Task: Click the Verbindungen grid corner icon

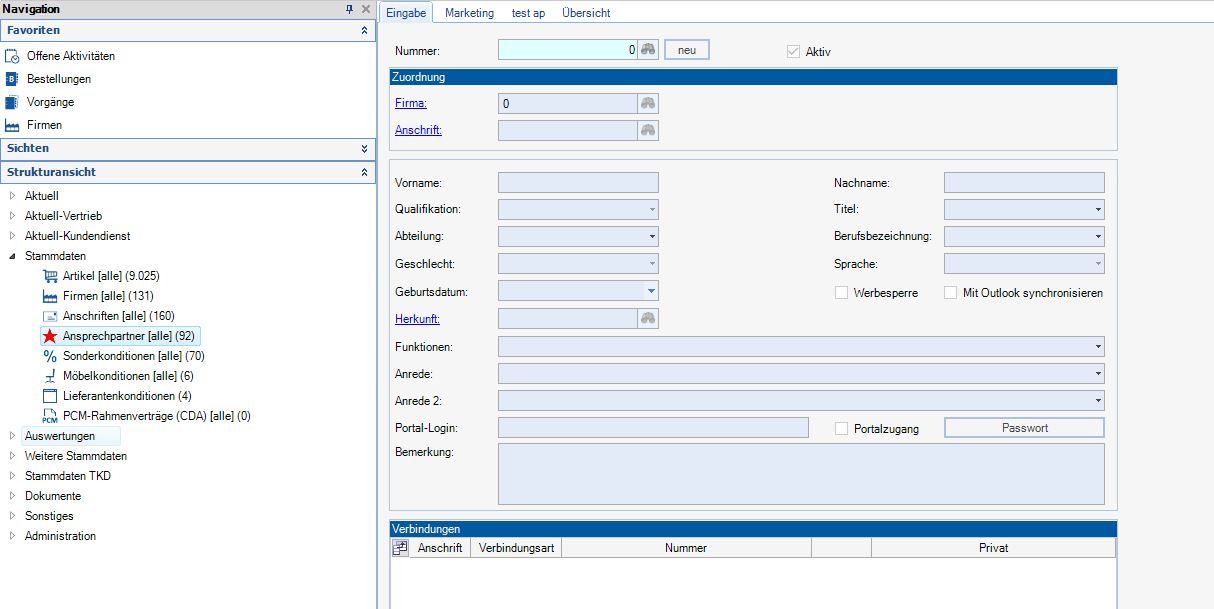Action: click(x=400, y=548)
